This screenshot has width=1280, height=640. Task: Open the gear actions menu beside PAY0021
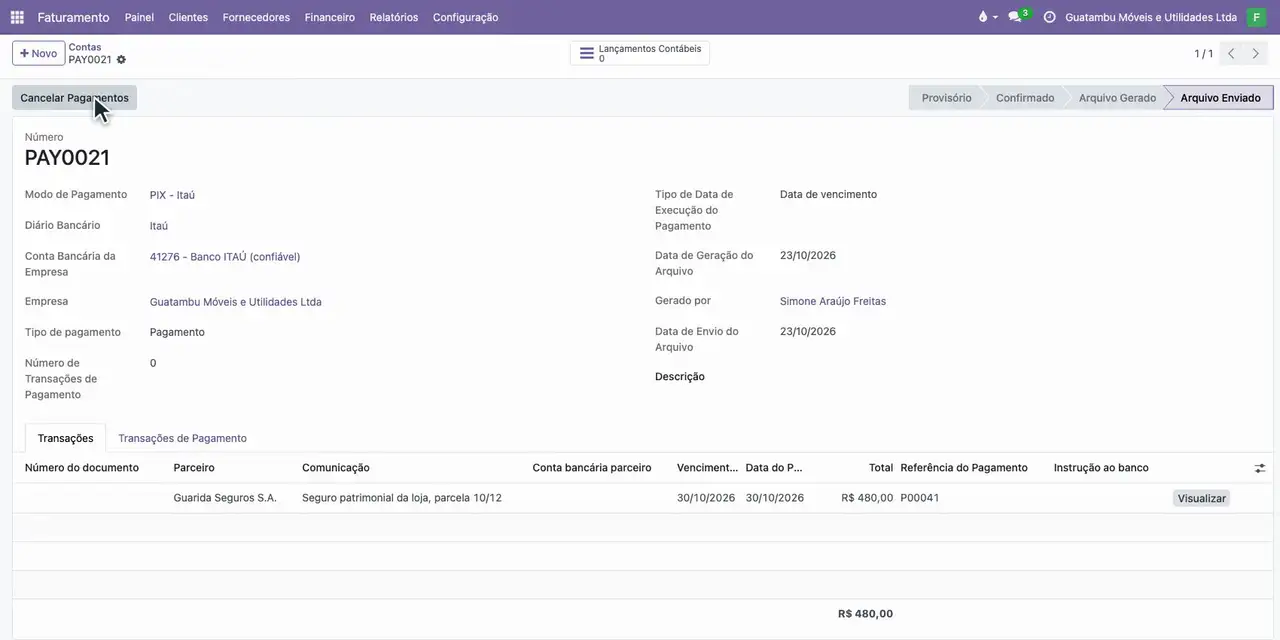pos(121,60)
